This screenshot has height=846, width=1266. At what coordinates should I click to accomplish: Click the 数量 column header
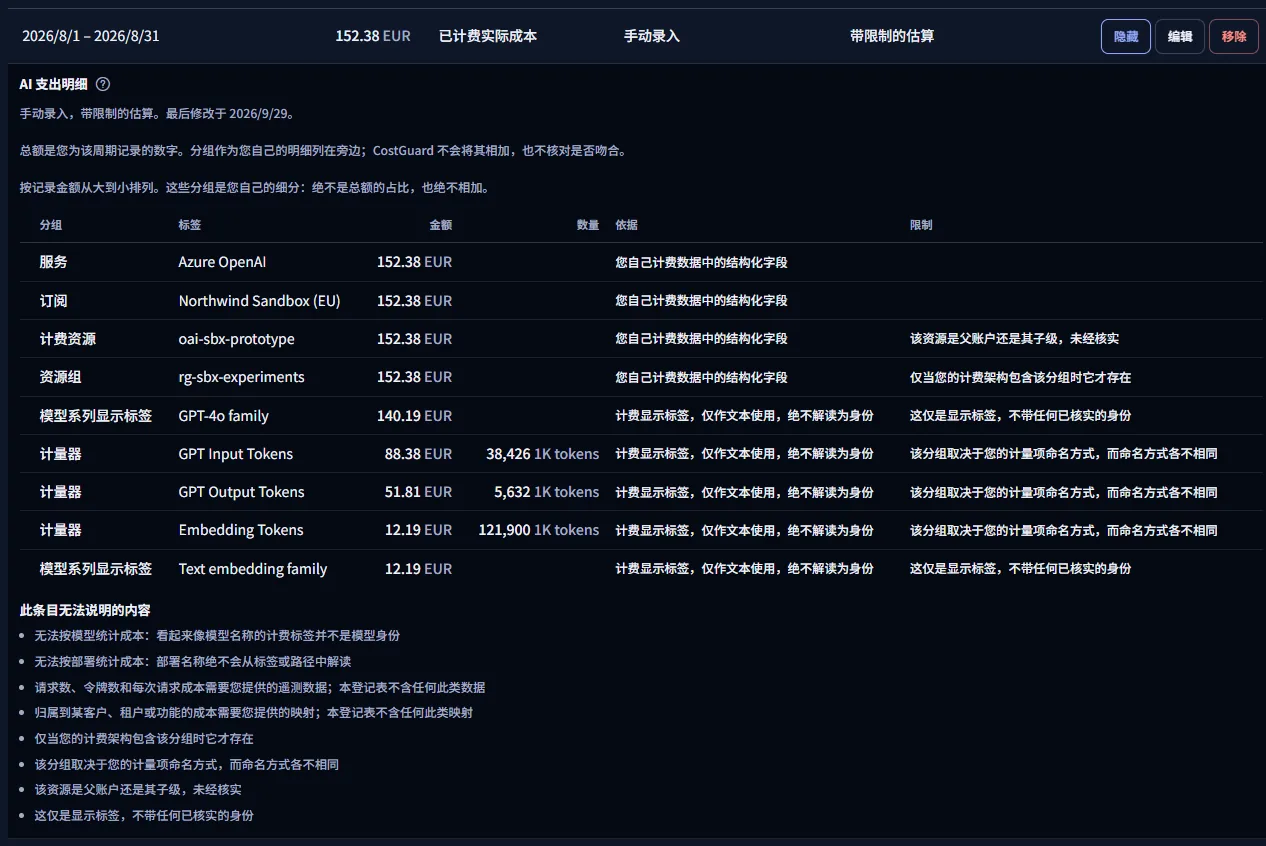coord(588,225)
